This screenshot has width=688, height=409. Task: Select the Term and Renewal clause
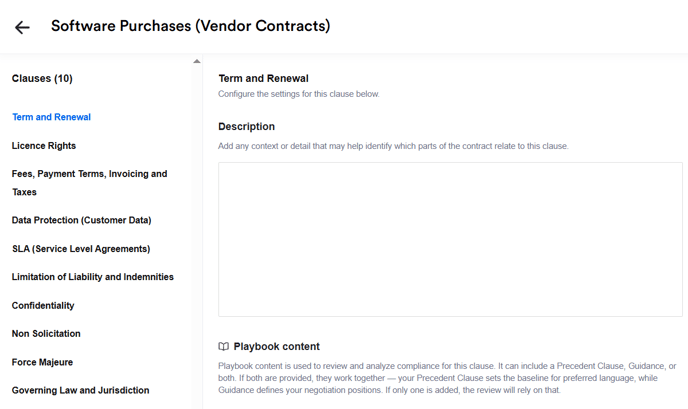pos(51,117)
